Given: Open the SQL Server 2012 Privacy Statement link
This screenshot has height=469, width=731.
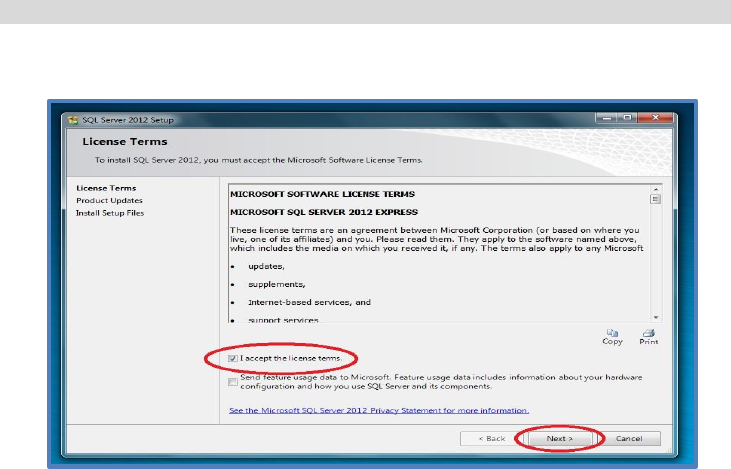Looking at the screenshot, I should click(379, 411).
